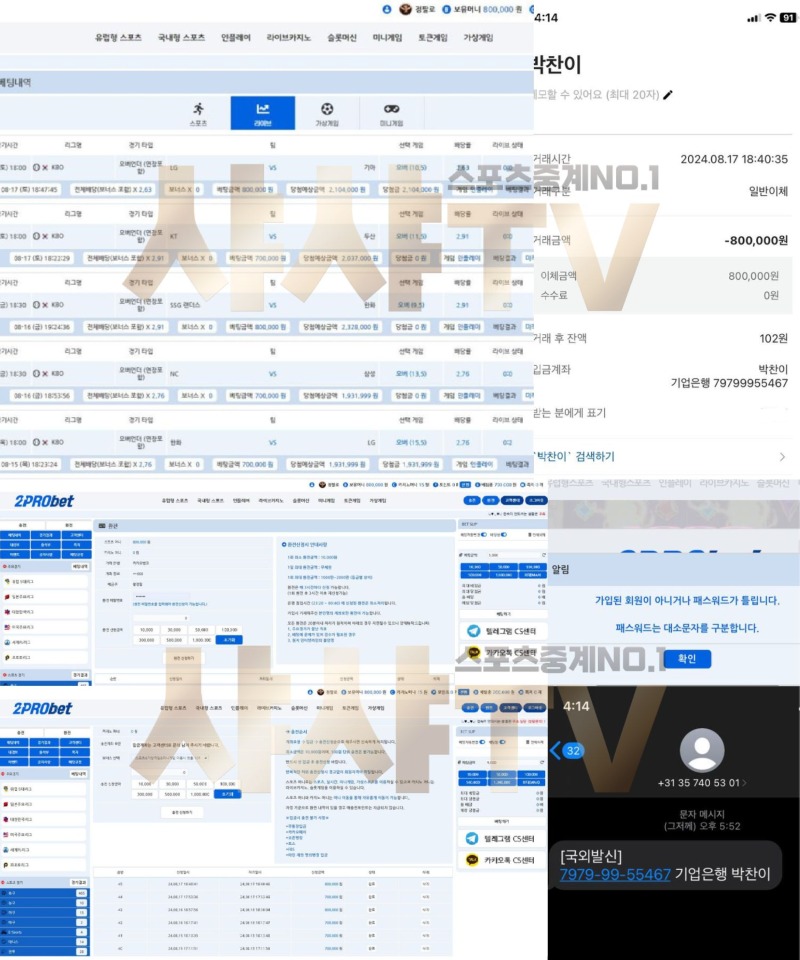This screenshot has height=960, width=800.
Task: Tap the sender contact avatar in messages
Action: click(x=702, y=751)
